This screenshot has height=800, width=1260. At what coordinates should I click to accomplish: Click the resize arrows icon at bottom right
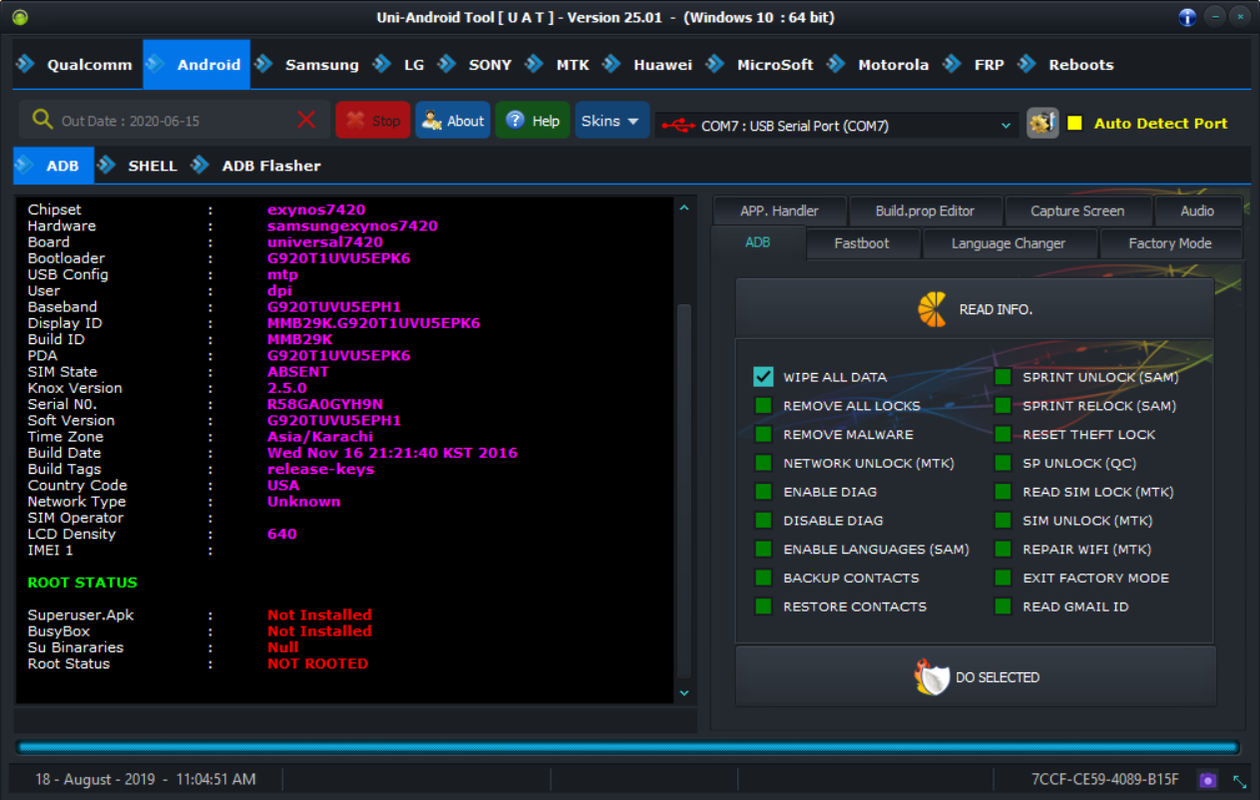tap(1239, 780)
